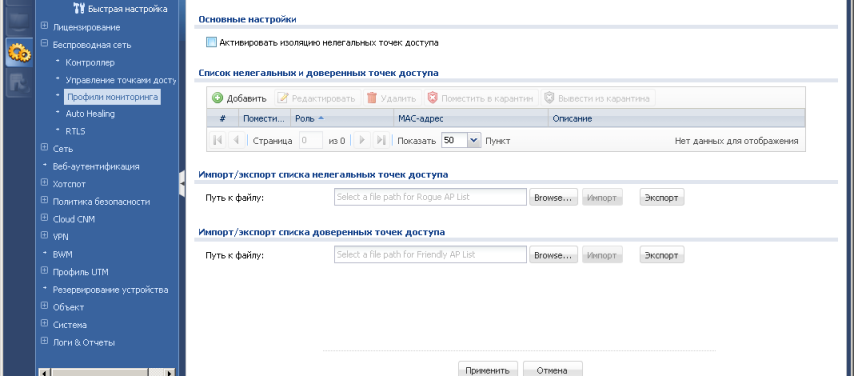Viewport: 854px width, 376px height.
Task: Enable rogue access point isolation checkbox
Action: click(211, 42)
